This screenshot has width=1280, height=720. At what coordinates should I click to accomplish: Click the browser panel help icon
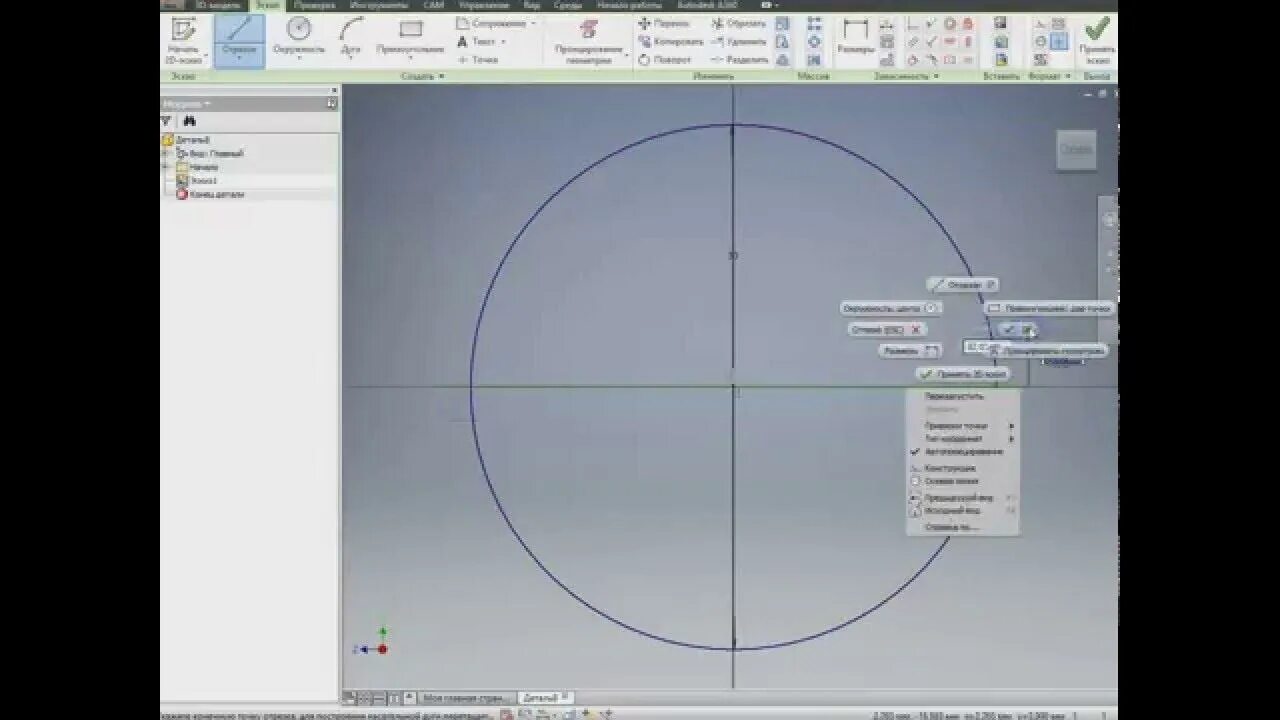(x=332, y=103)
